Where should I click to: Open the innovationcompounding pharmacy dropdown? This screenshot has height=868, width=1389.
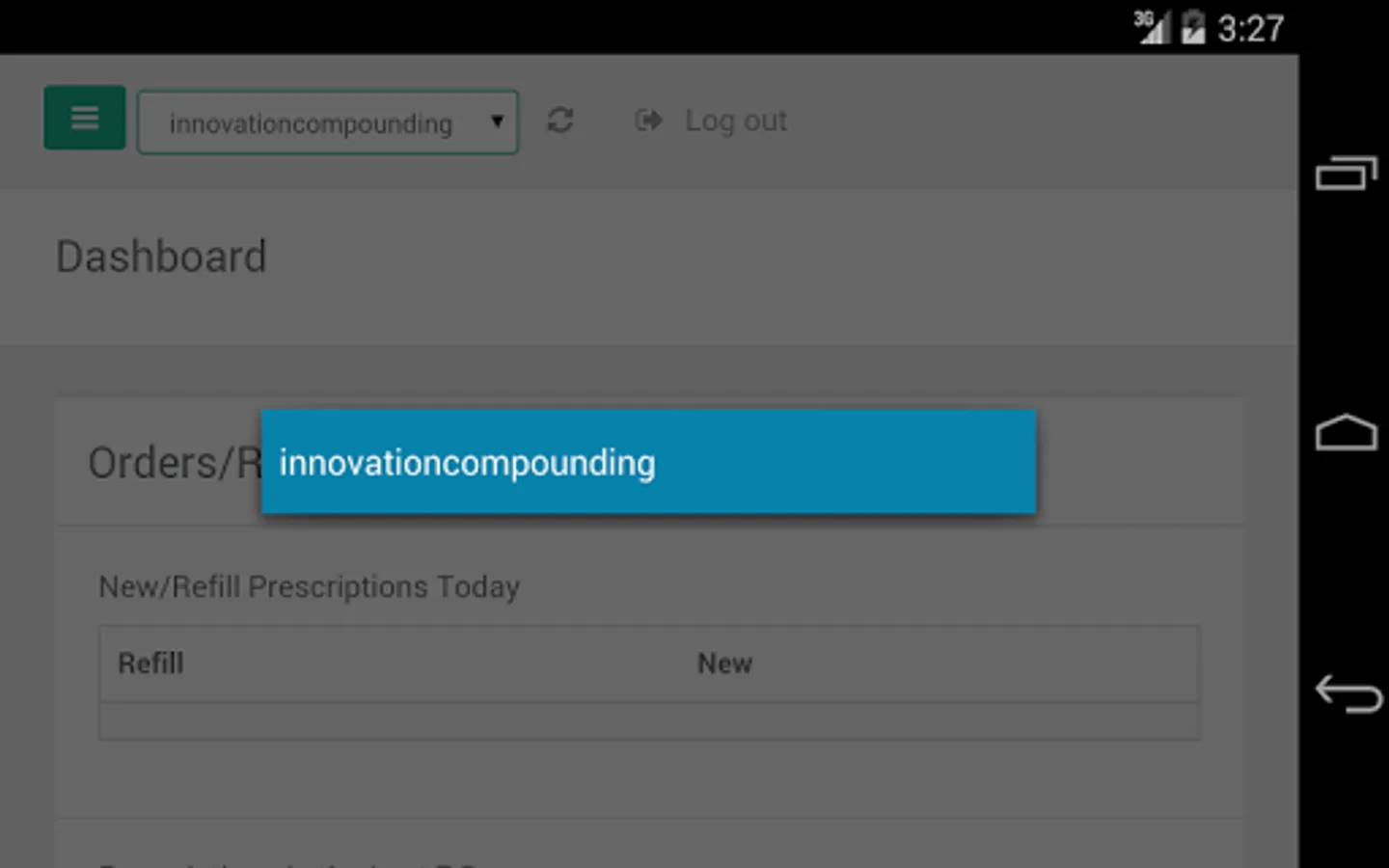pos(311,123)
